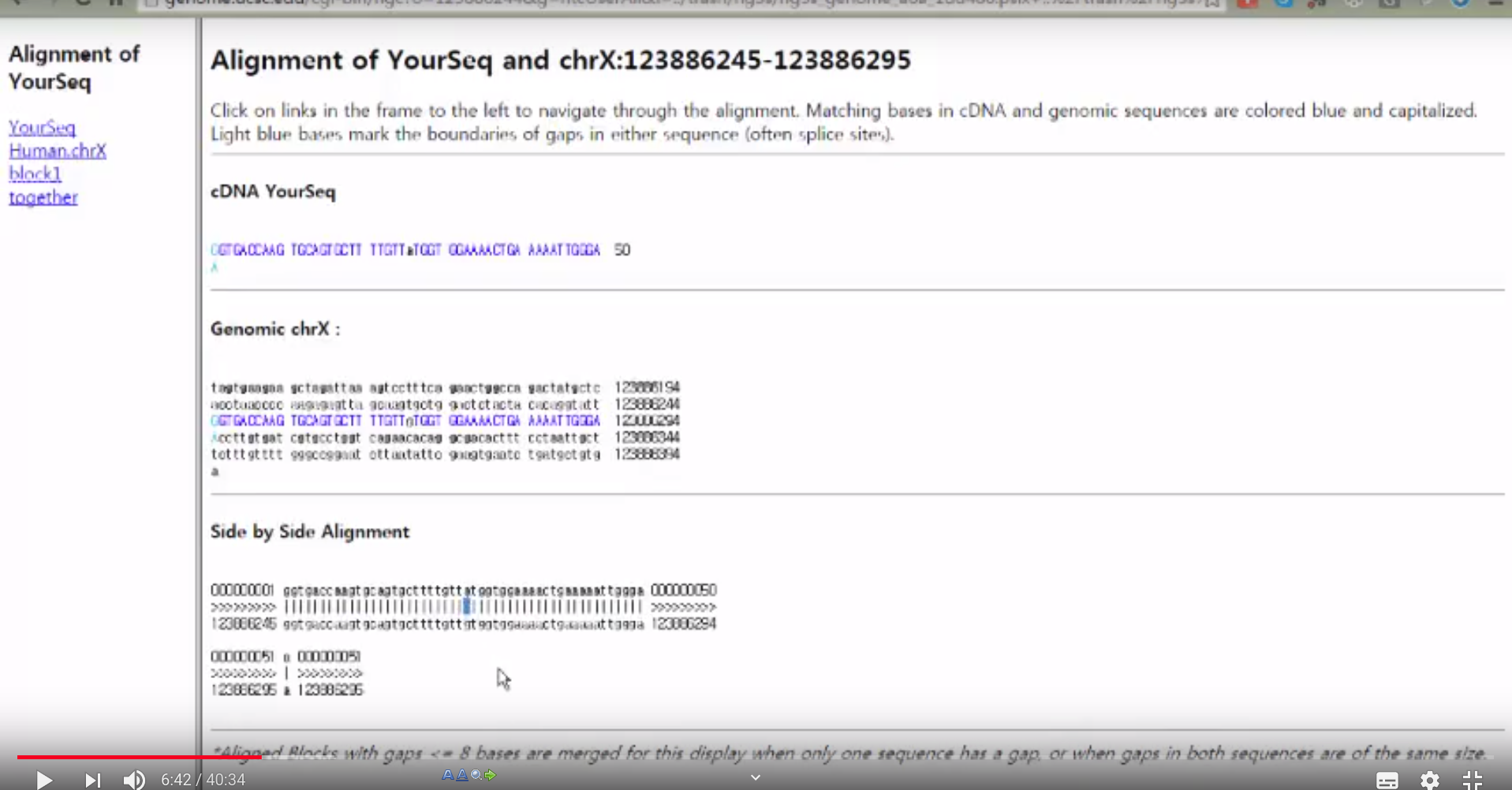
Task: Click genomic coordinate 123886244
Action: coord(647,404)
